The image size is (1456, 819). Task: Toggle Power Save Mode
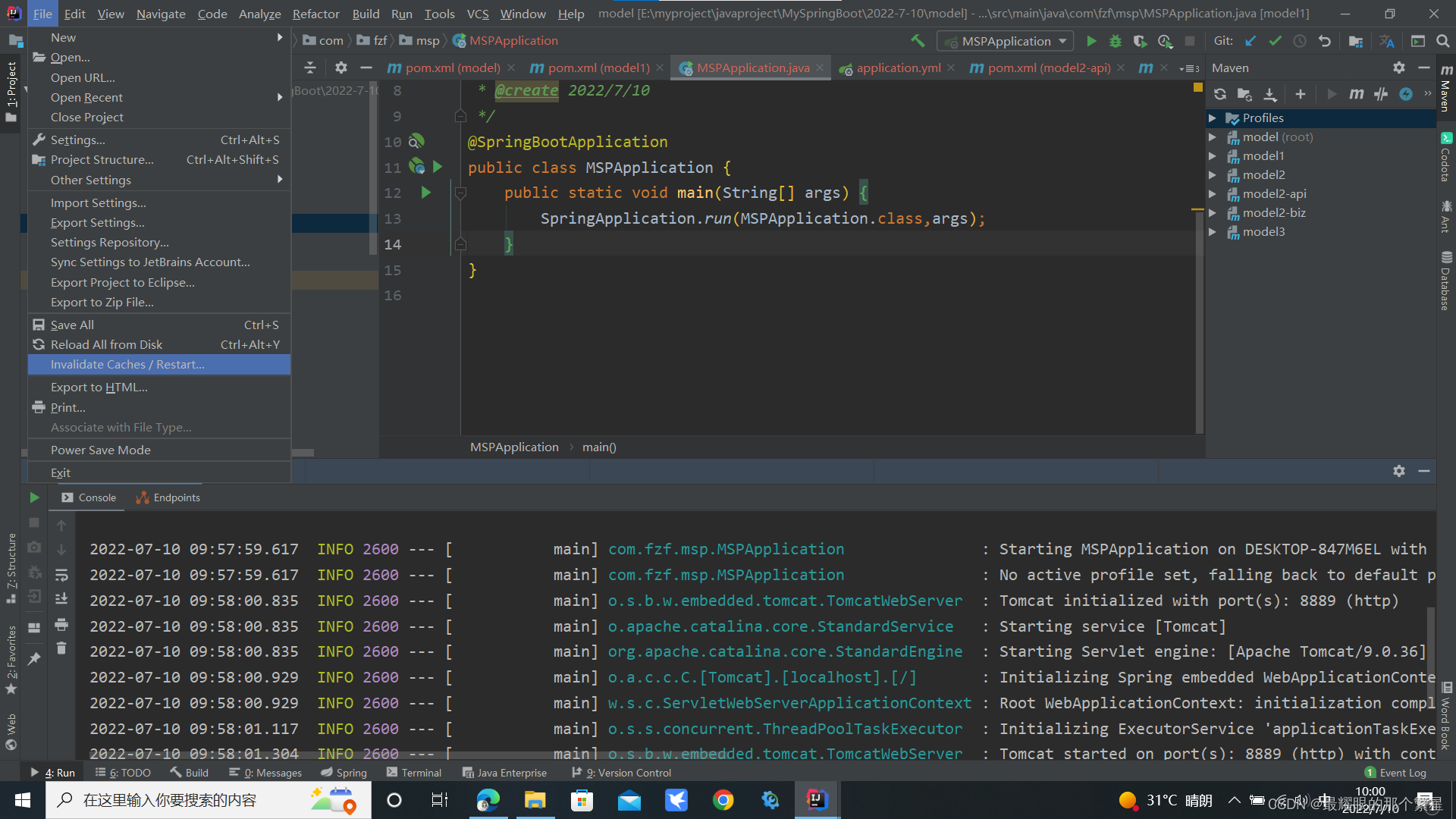(100, 450)
